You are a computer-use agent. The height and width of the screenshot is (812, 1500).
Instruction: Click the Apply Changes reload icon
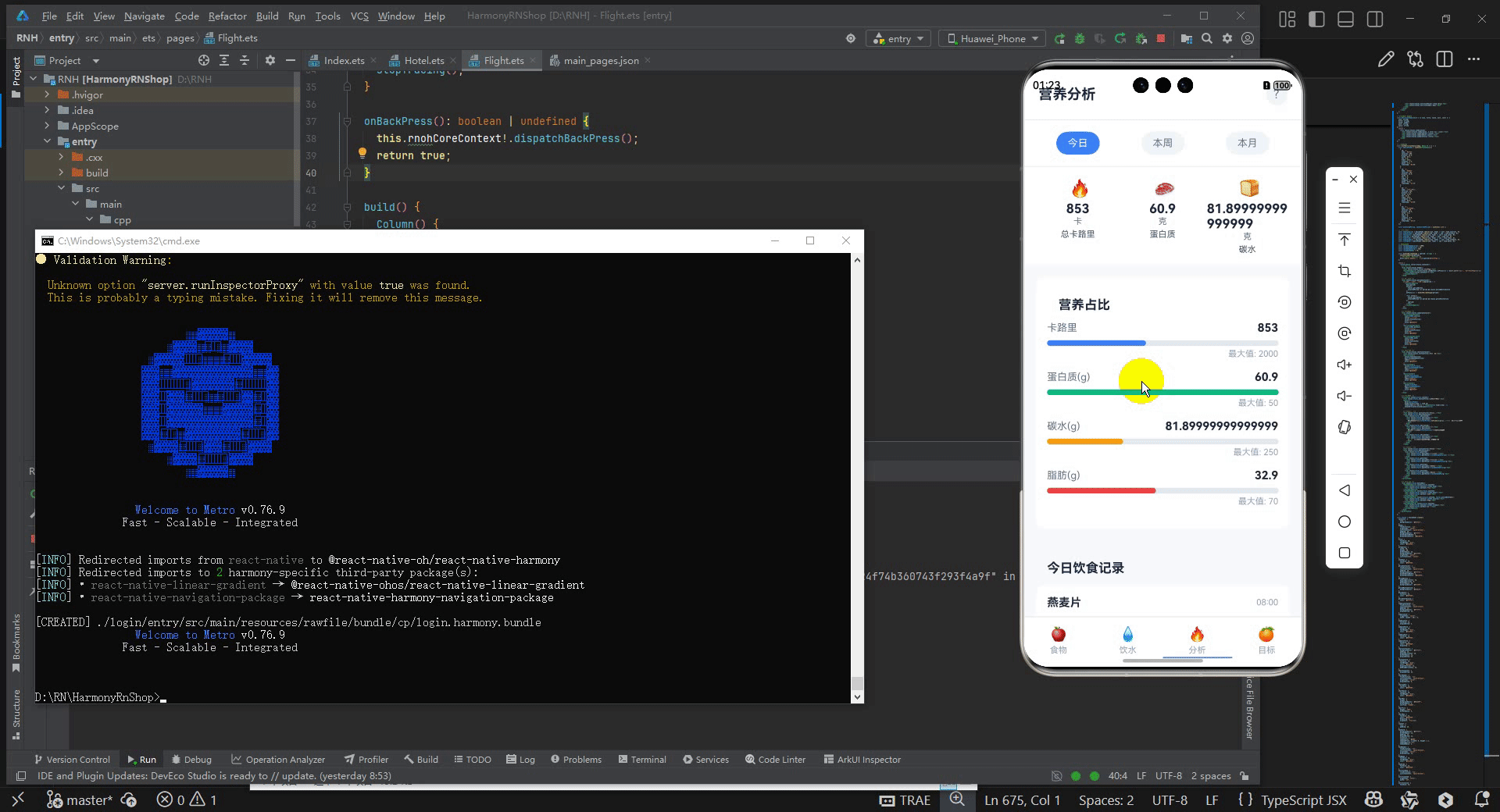pyautogui.click(x=1120, y=38)
